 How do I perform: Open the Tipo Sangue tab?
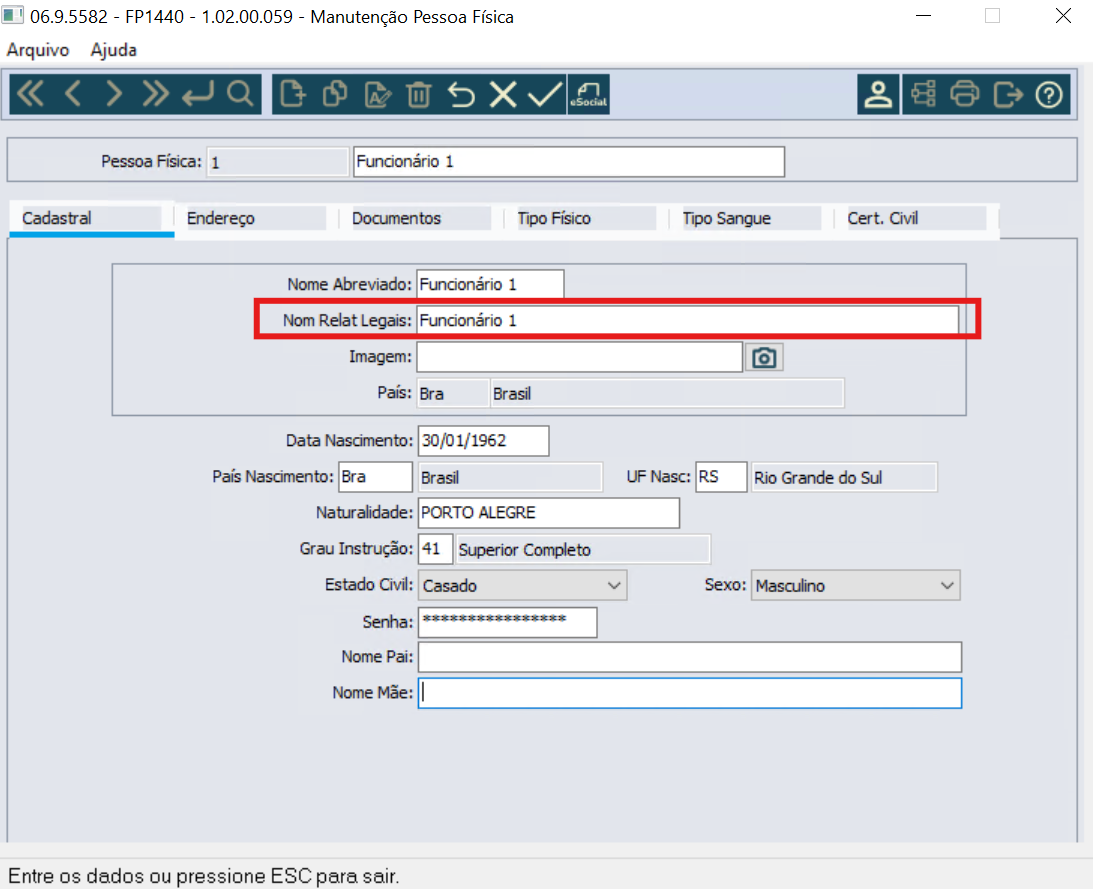[751, 218]
